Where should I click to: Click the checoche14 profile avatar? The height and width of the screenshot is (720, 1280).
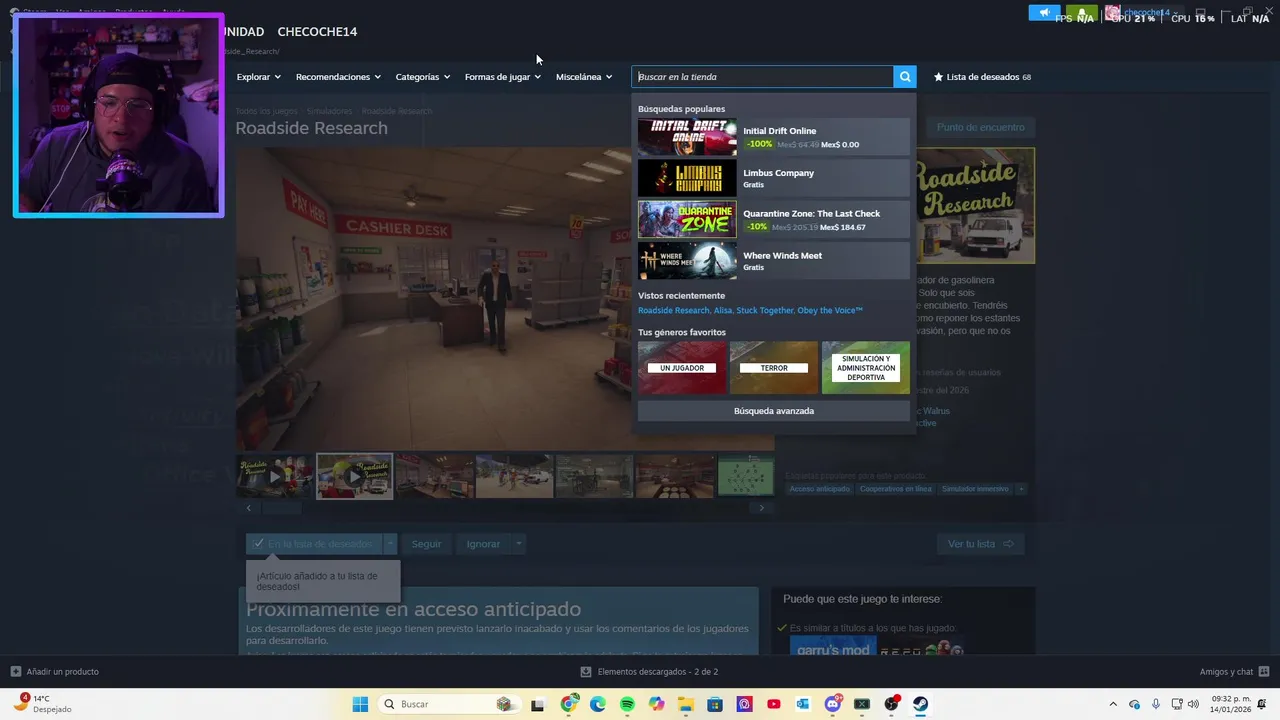click(x=1112, y=13)
